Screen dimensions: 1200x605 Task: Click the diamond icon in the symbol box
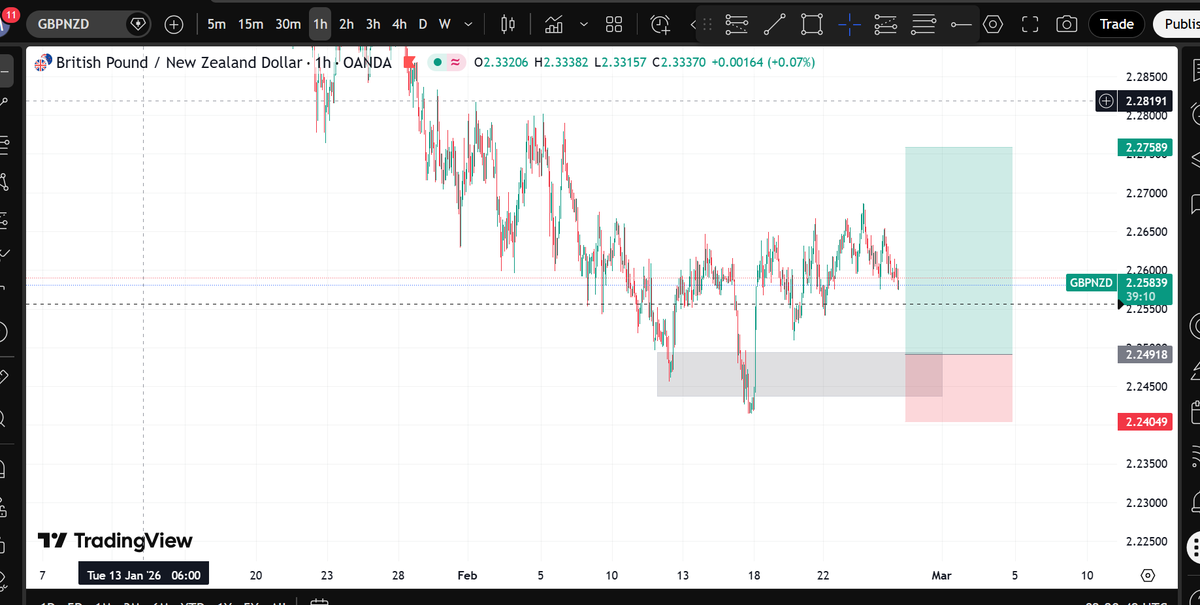(x=138, y=23)
